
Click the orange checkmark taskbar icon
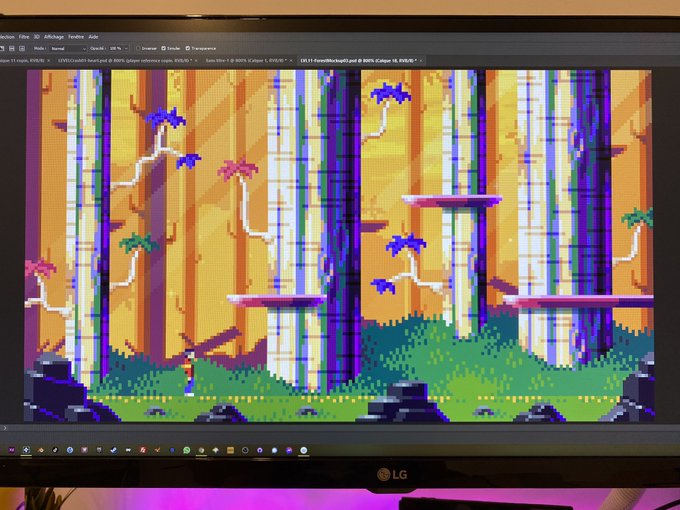157,450
